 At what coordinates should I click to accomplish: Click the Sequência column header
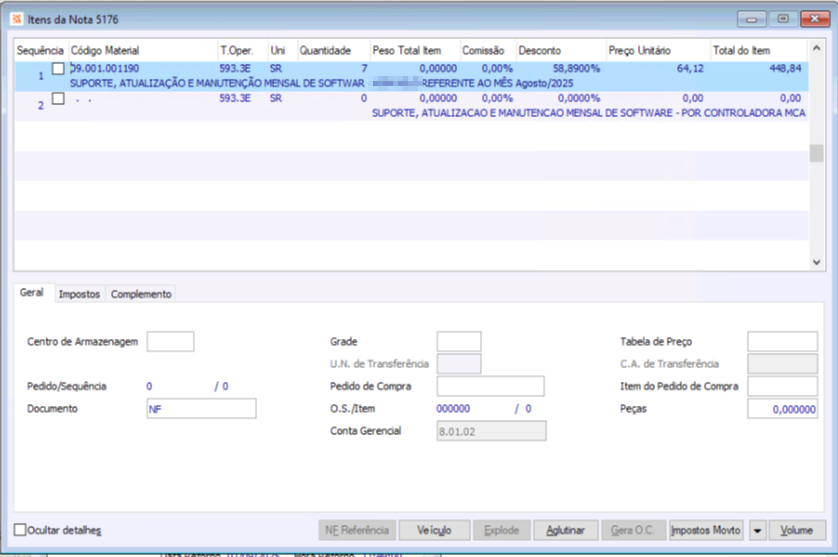point(40,51)
